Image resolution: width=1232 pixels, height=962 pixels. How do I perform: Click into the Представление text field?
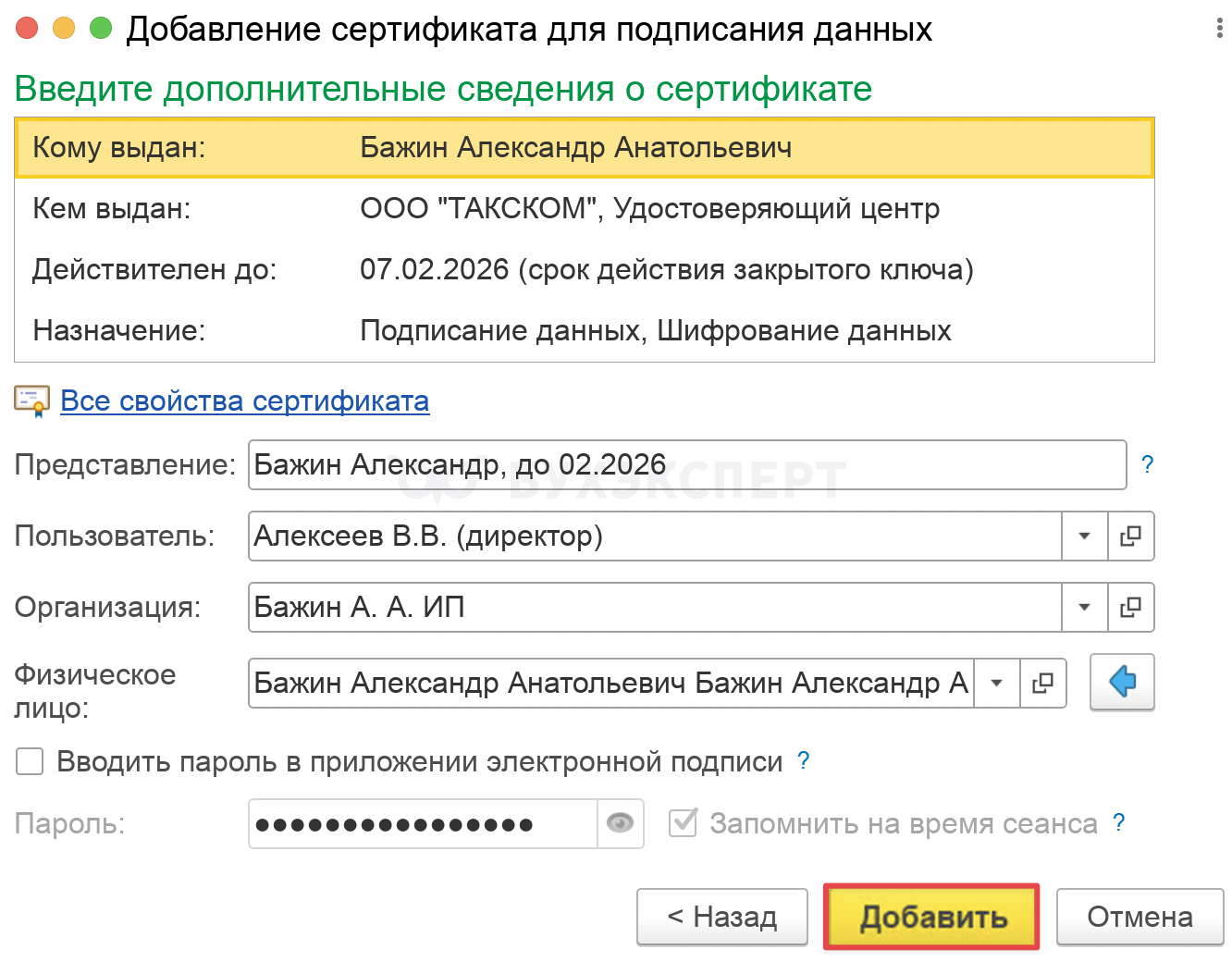click(686, 464)
